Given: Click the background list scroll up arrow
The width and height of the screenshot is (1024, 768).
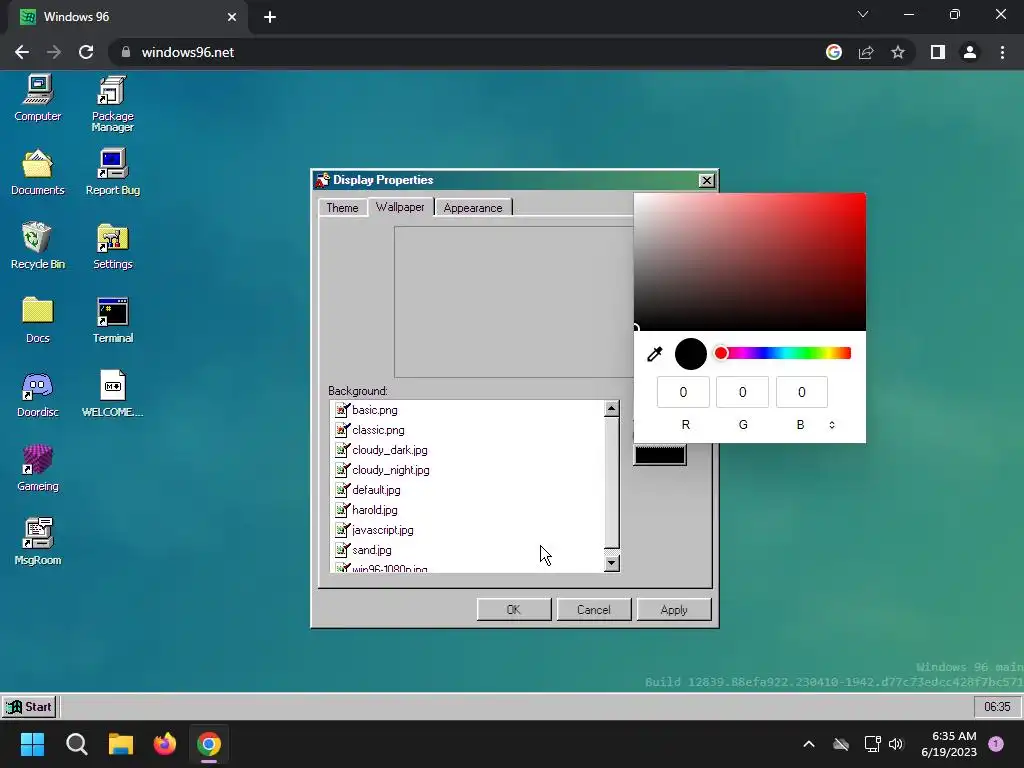Looking at the screenshot, I should 611,409.
